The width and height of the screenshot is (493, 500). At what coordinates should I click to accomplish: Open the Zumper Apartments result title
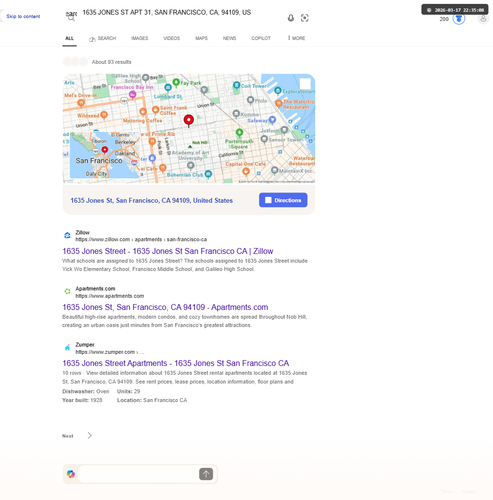click(x=176, y=363)
